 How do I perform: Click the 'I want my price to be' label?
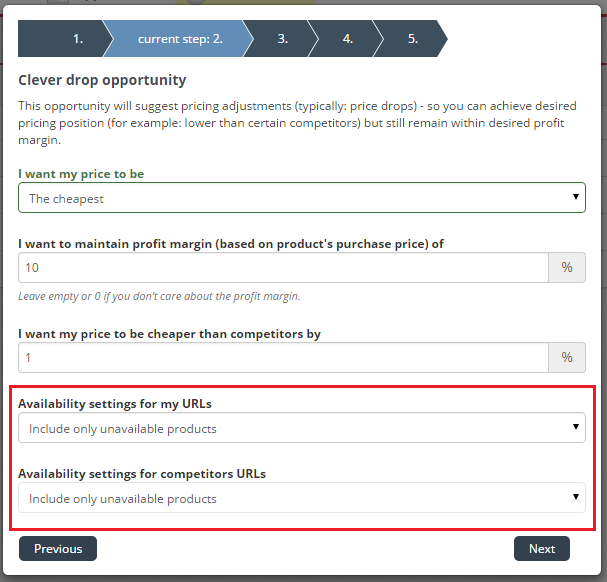pos(81,174)
